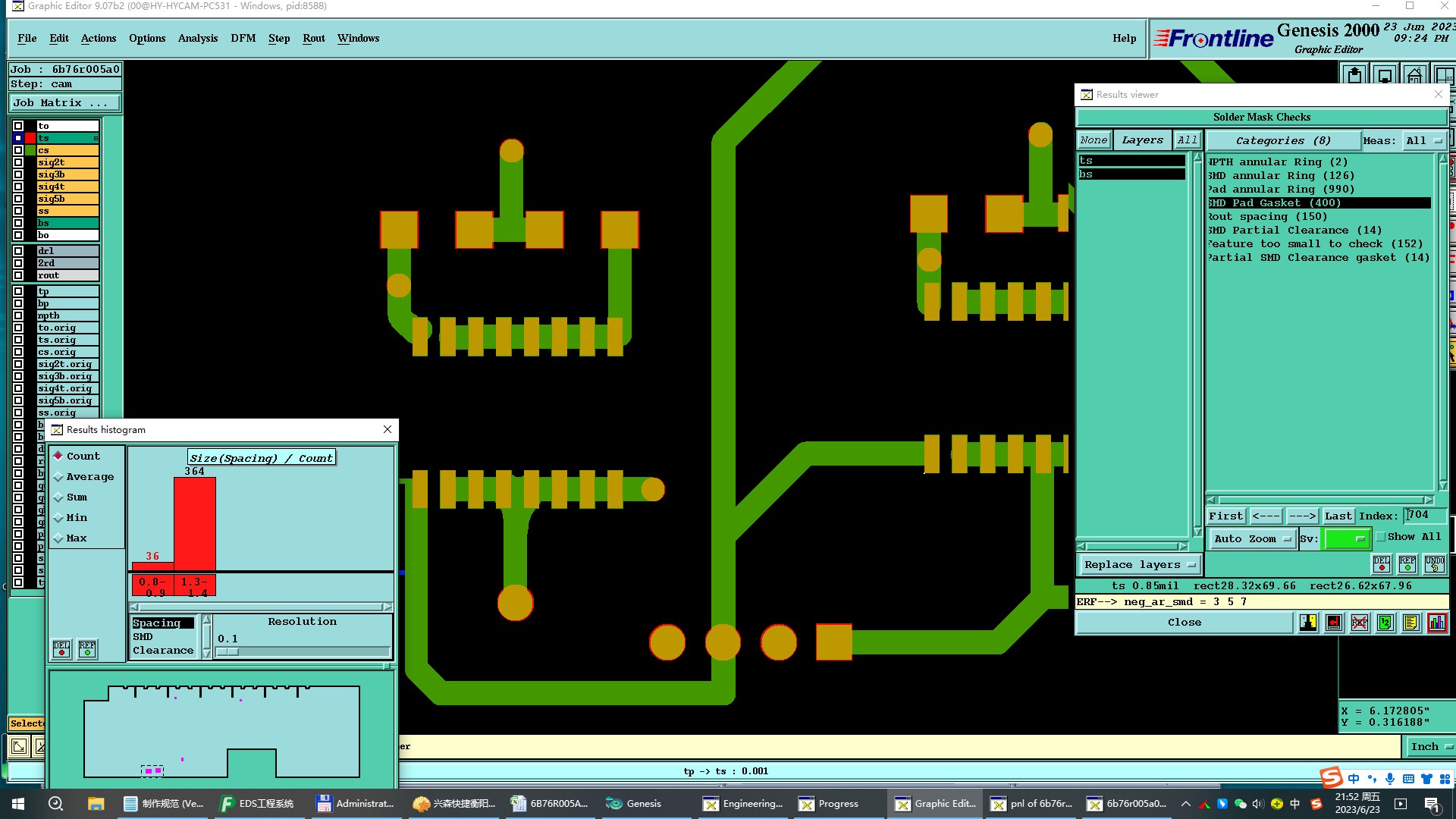Select the Average radio option in histogram
This screenshot has width=1456, height=819.
point(58,477)
